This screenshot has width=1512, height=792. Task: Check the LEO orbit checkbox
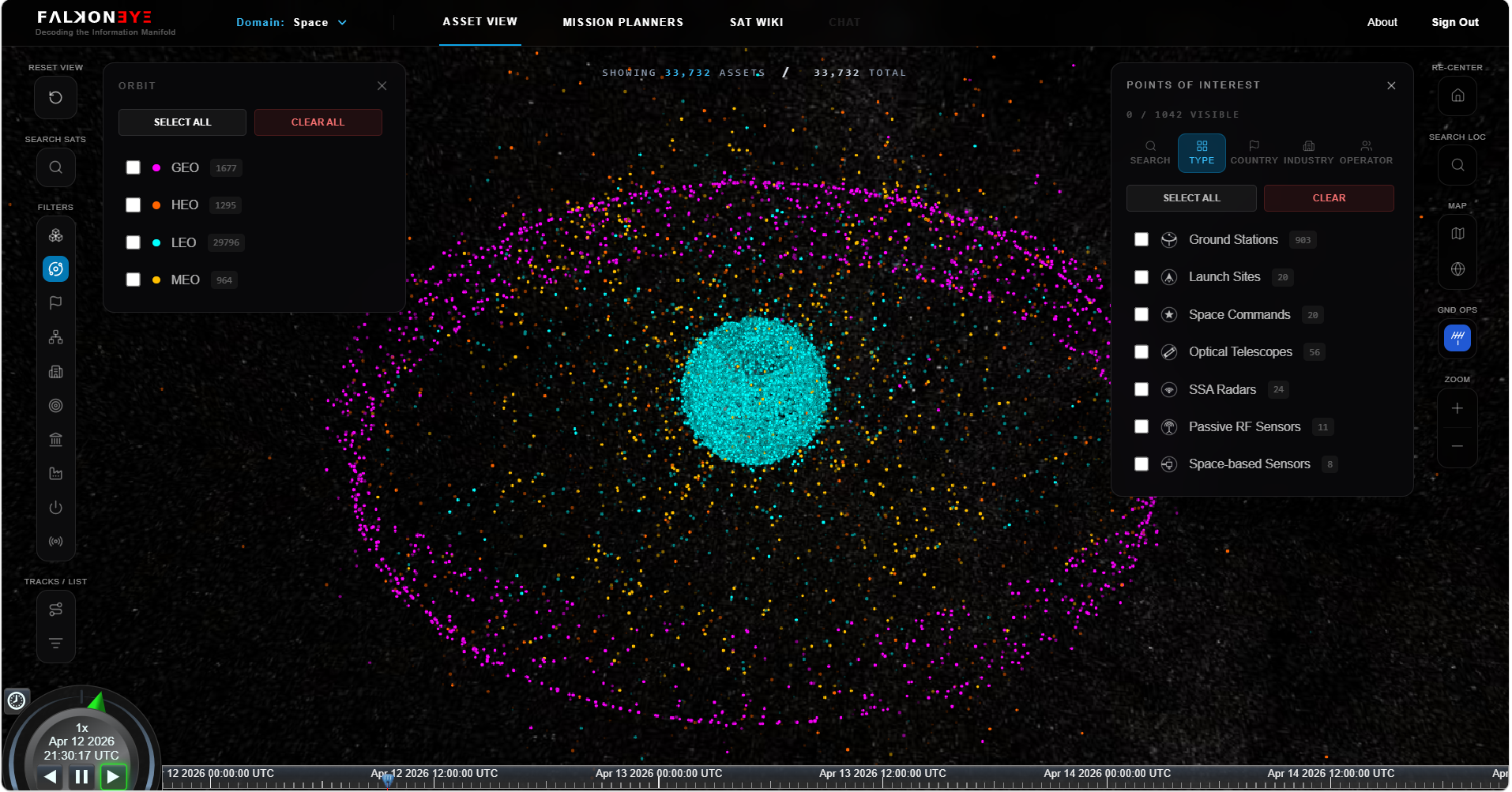point(134,242)
